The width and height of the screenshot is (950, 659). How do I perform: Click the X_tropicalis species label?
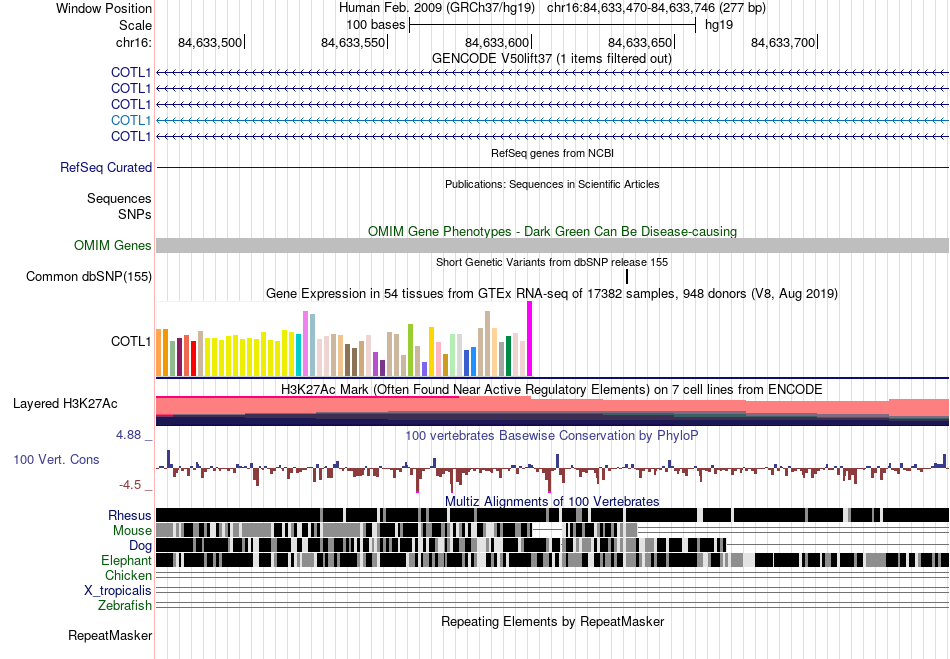coord(118,591)
